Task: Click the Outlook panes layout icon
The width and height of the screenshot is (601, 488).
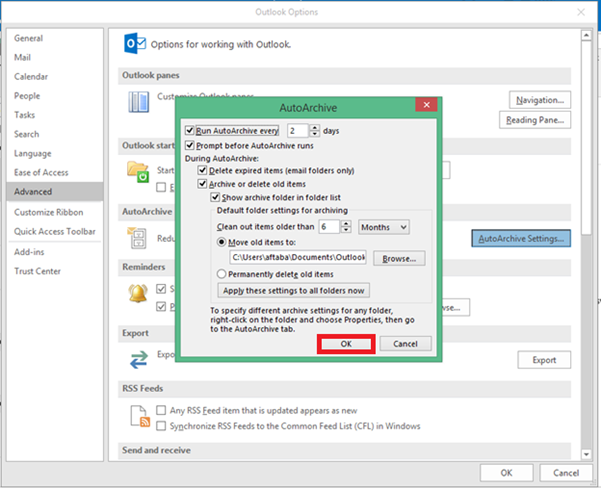Action: [138, 102]
